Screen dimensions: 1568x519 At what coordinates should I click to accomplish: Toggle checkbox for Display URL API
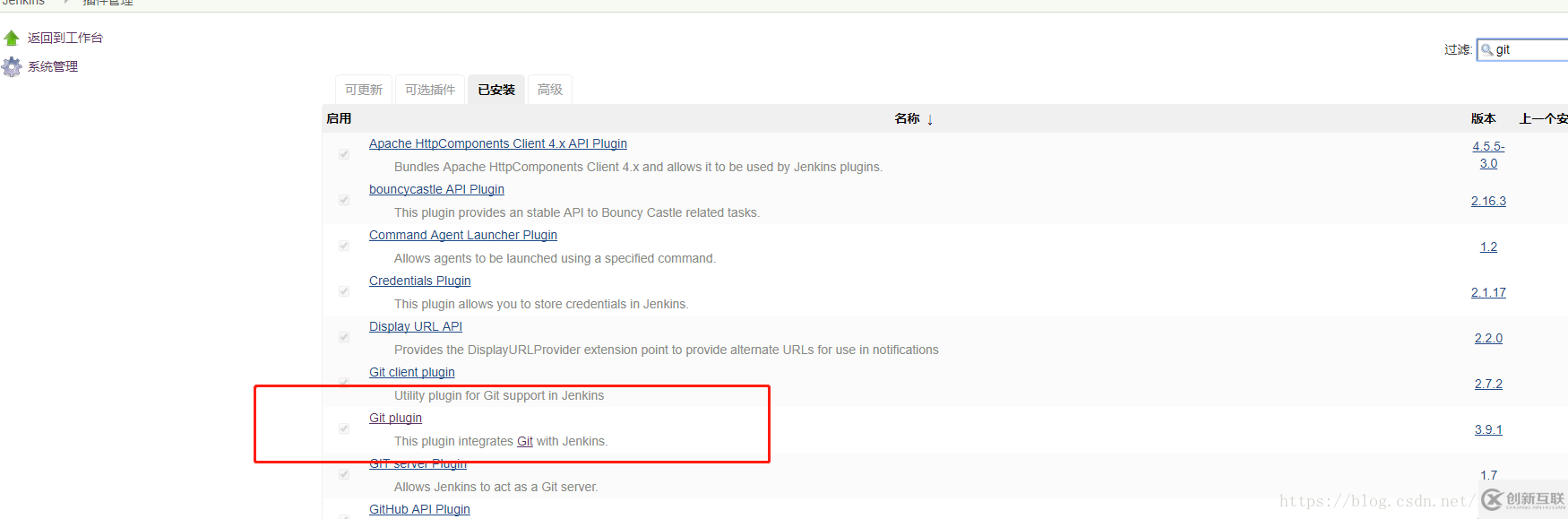click(344, 337)
